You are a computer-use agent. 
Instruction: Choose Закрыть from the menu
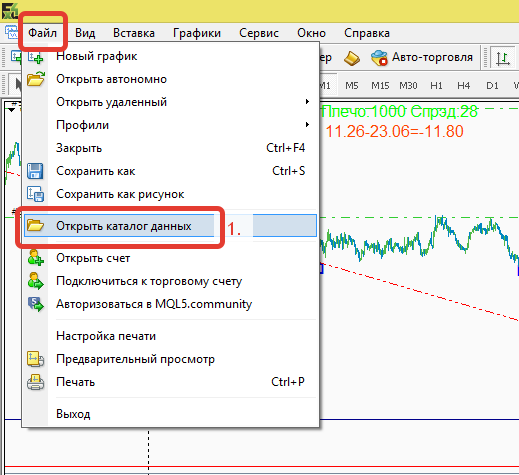170,148
